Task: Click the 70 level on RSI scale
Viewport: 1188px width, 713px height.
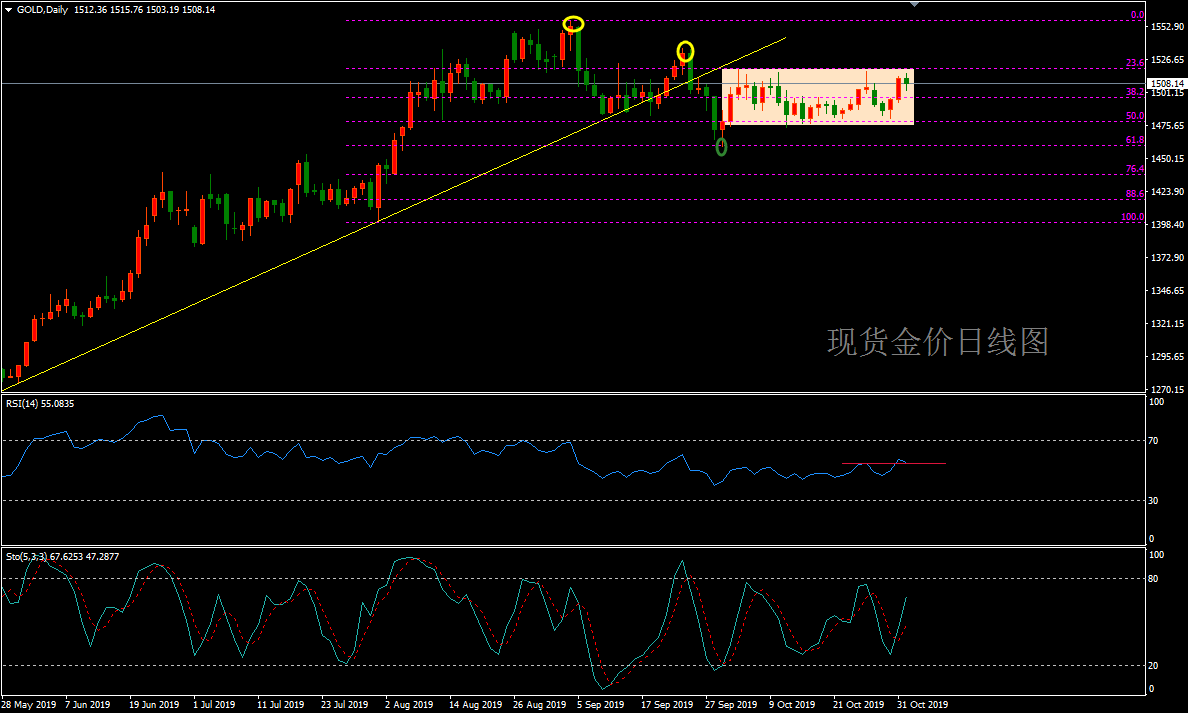Action: pyautogui.click(x=1154, y=440)
